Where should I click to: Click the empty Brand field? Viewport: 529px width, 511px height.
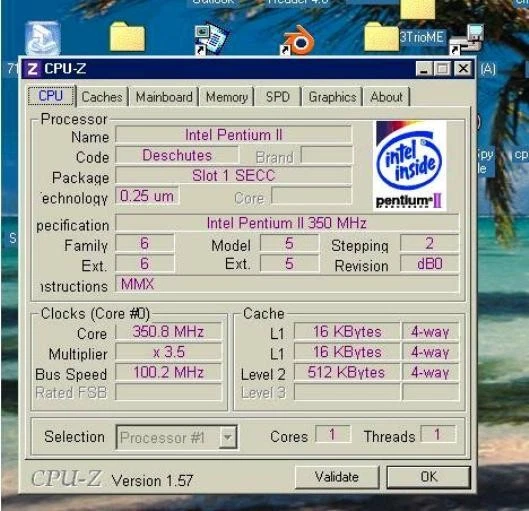pyautogui.click(x=327, y=155)
